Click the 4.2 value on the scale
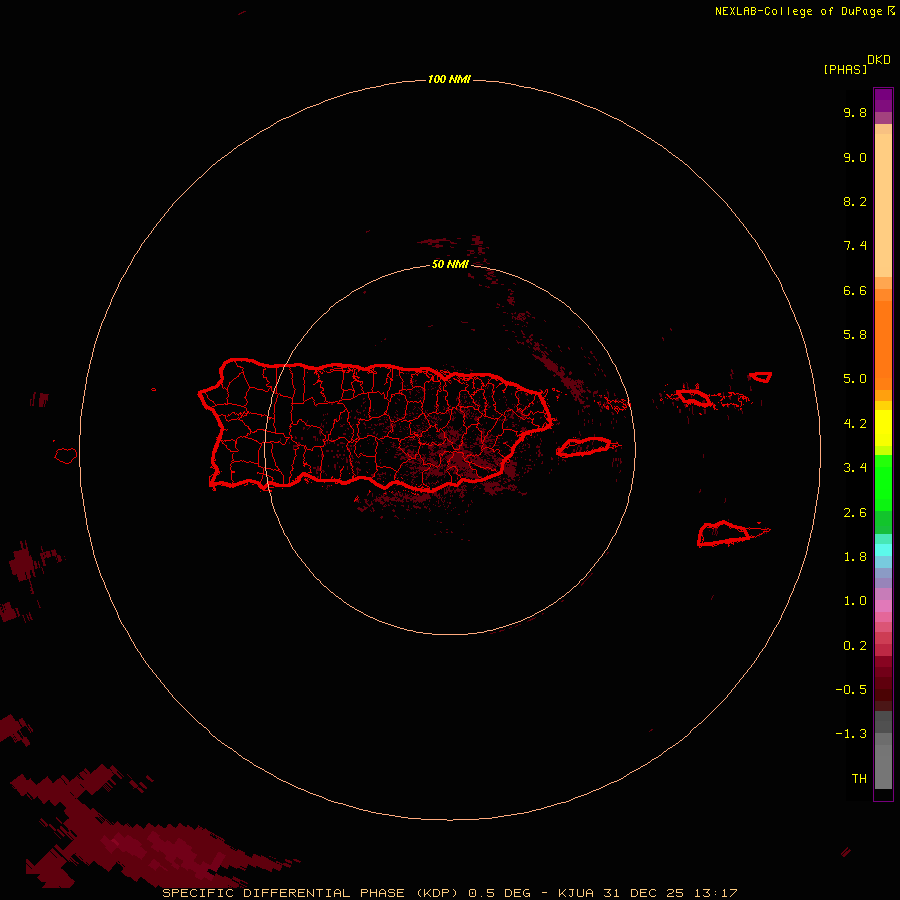Screen dimensions: 900x900 [855, 424]
